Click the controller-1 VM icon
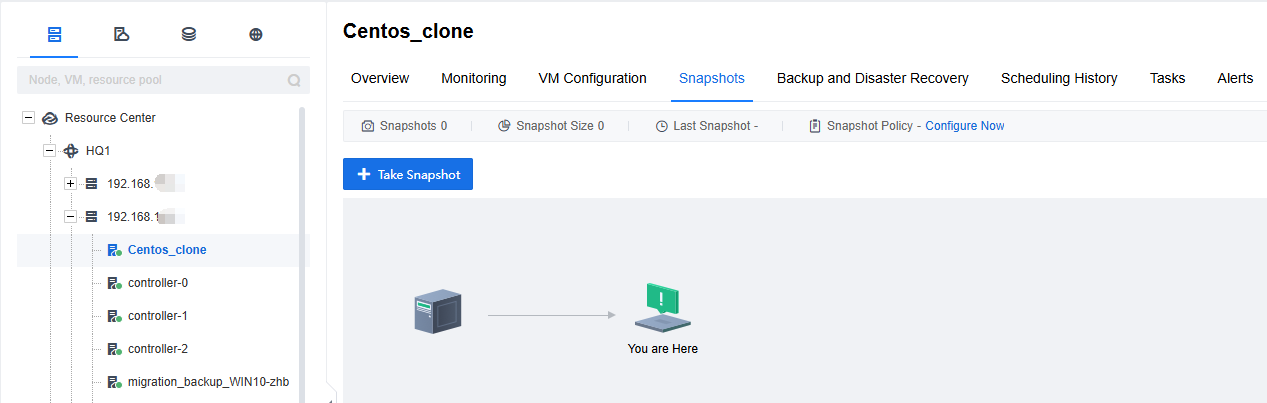The image size is (1267, 403). 114,316
